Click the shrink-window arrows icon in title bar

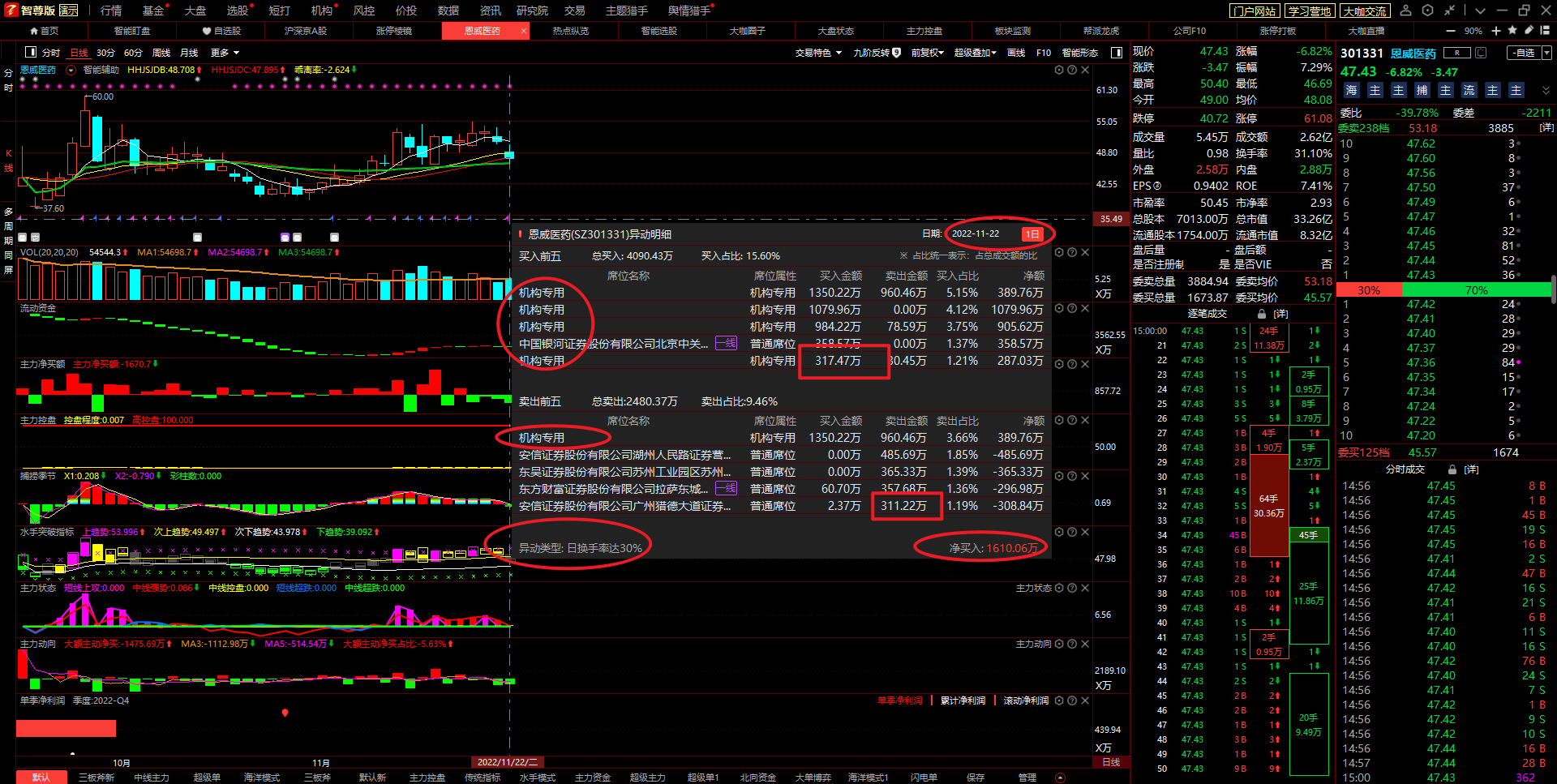(1449, 11)
